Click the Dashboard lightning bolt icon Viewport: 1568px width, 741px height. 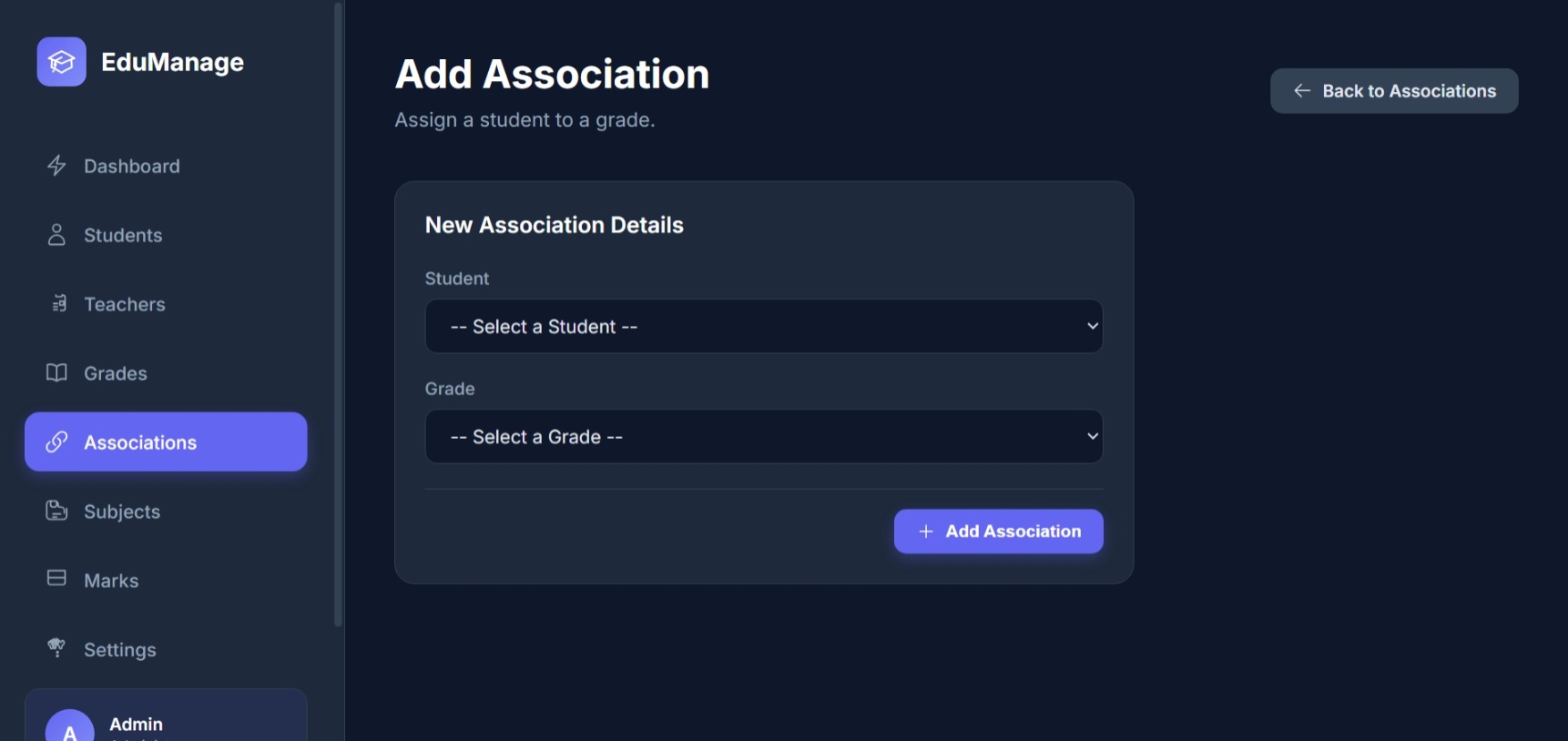tap(56, 166)
